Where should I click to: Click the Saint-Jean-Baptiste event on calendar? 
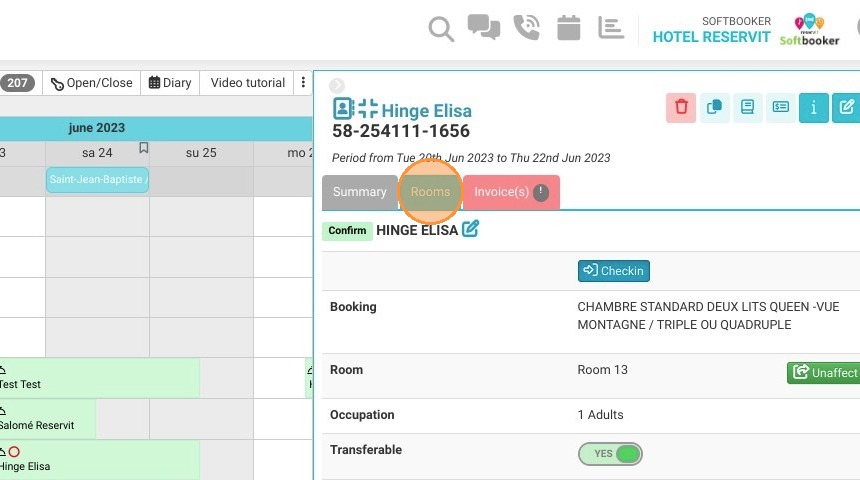[97, 179]
